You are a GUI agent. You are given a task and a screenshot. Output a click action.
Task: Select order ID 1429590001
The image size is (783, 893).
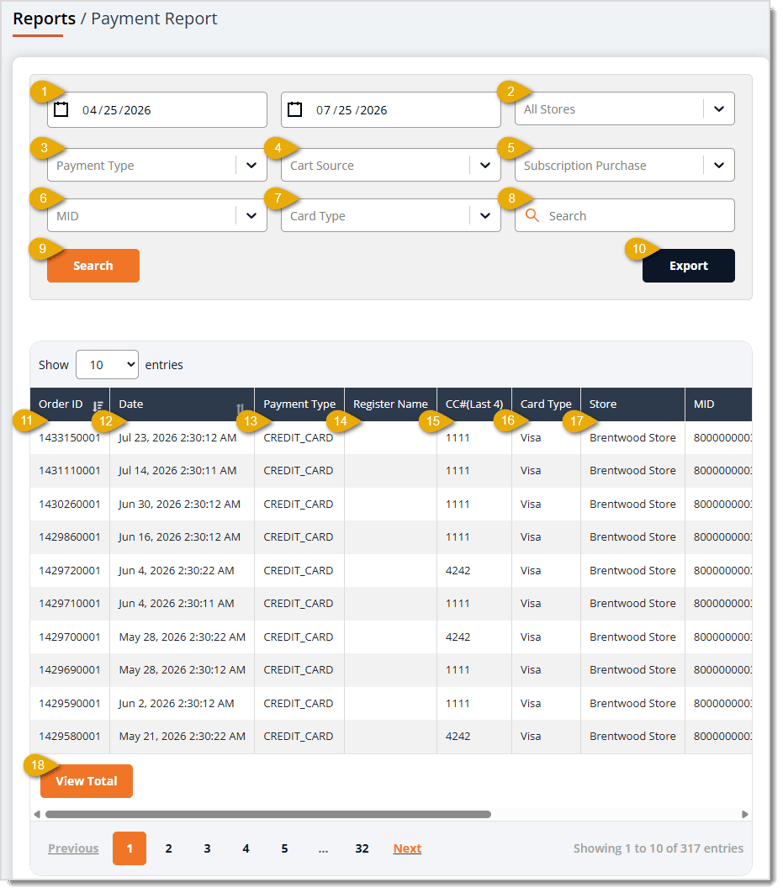pos(69,703)
